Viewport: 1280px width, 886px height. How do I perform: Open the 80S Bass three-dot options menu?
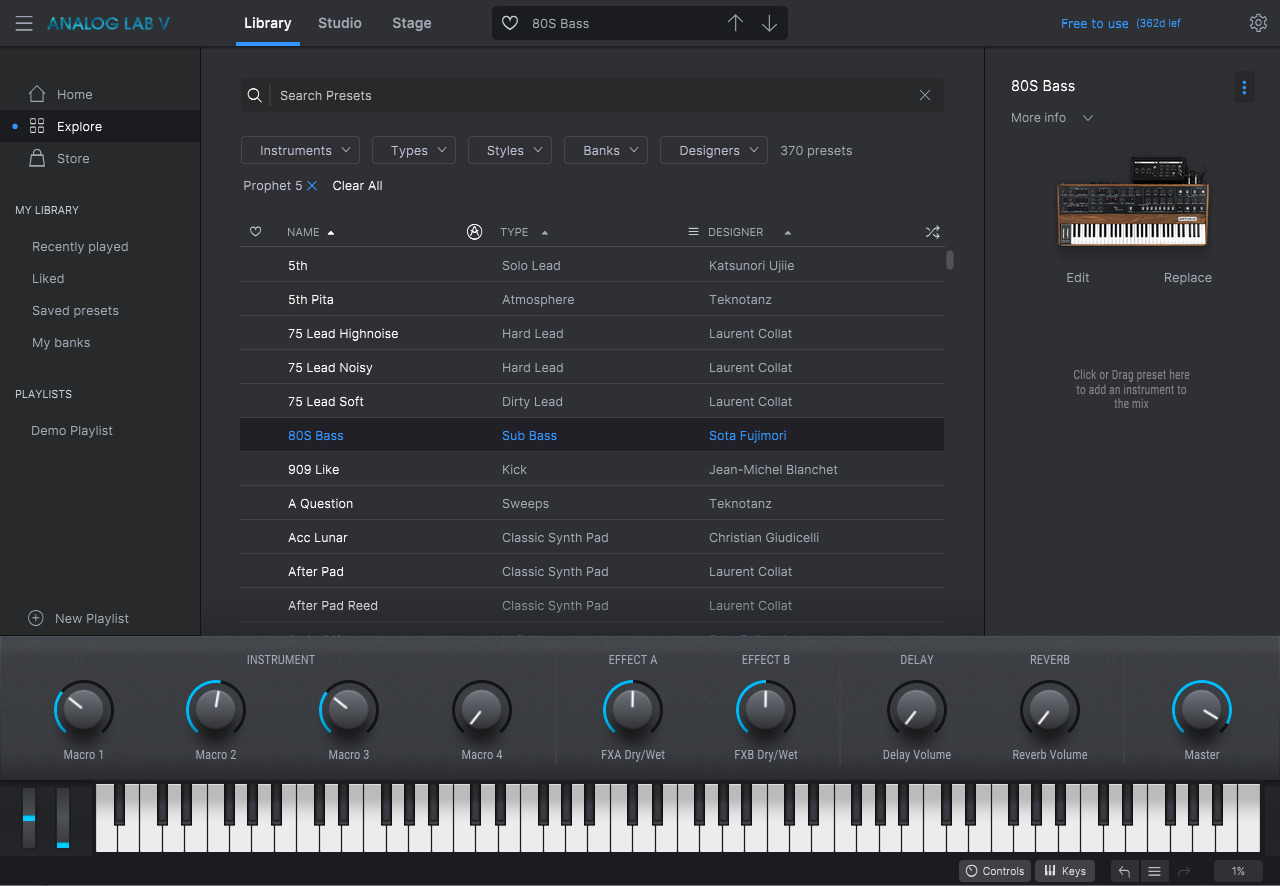(1244, 88)
